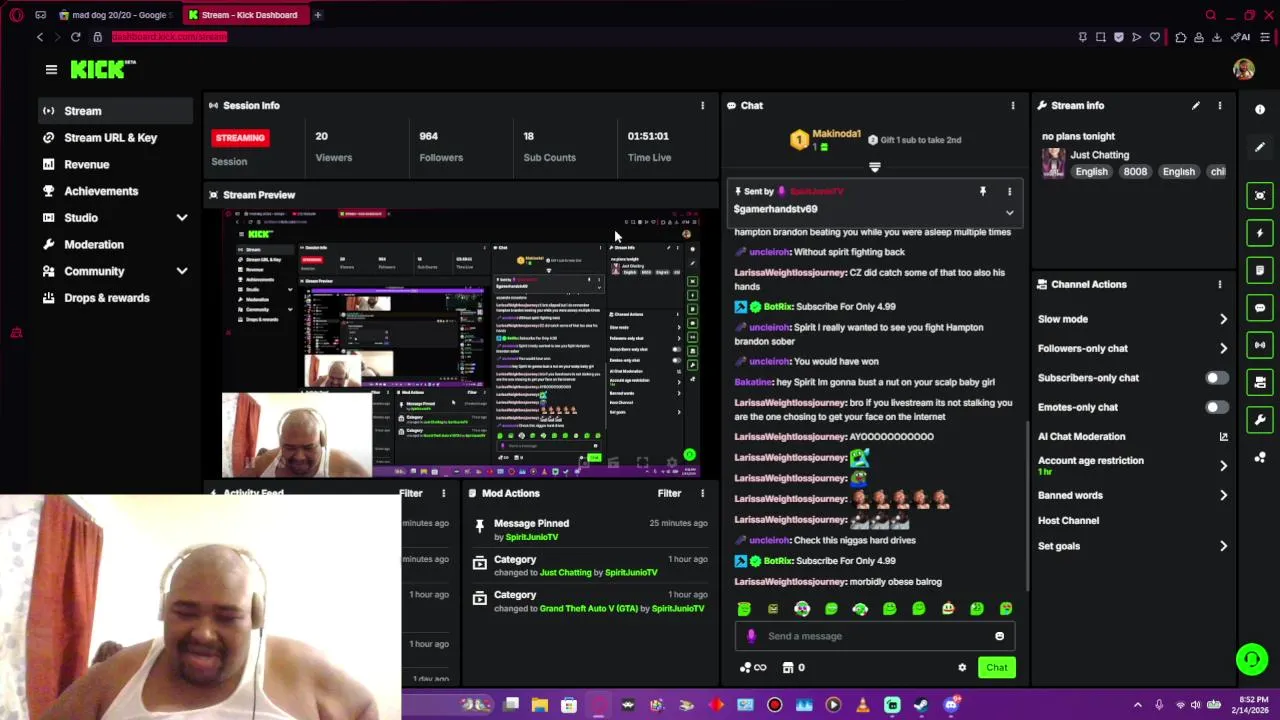Viewport: 1280px width, 720px height.
Task: Open VLC media player from taskbar
Action: tap(863, 705)
